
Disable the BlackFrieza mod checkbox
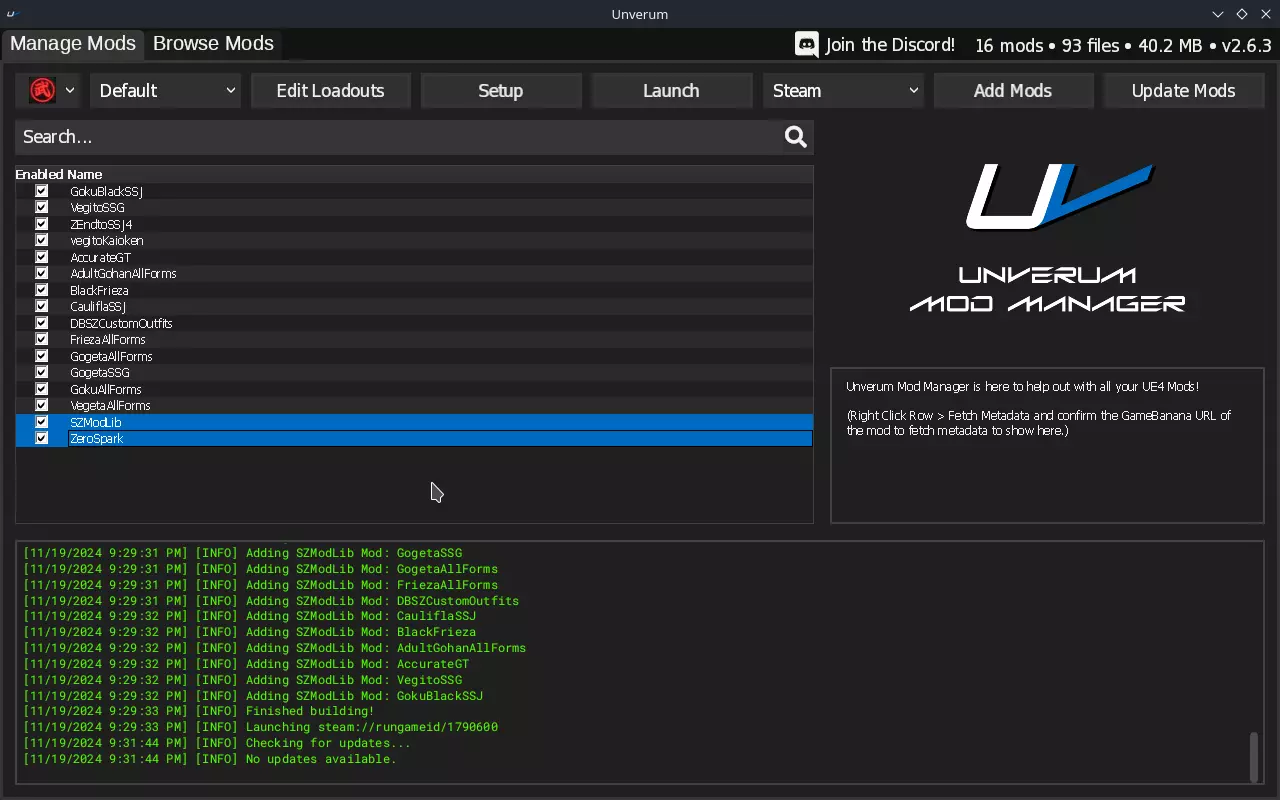(42, 290)
